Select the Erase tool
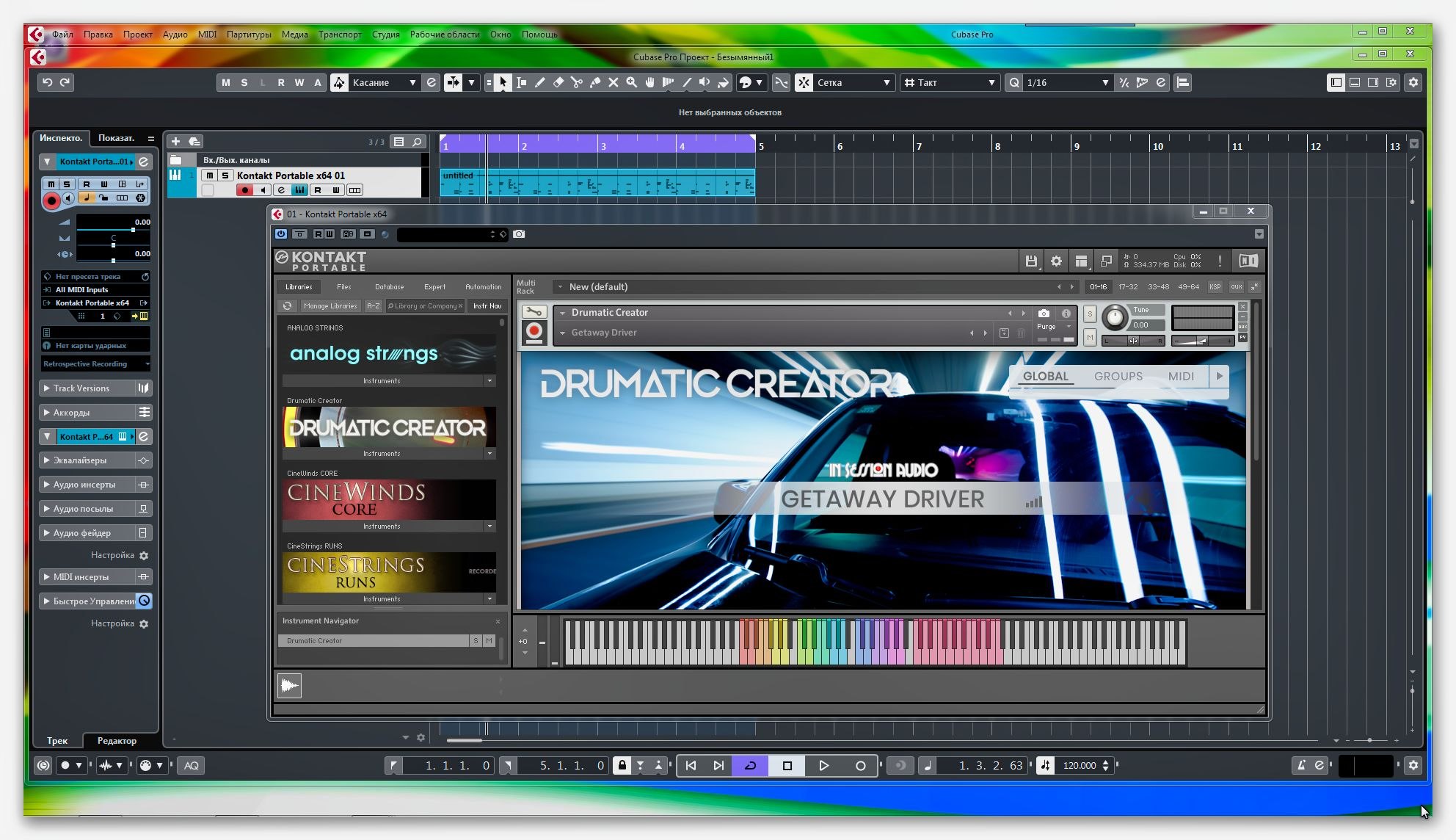 click(558, 82)
